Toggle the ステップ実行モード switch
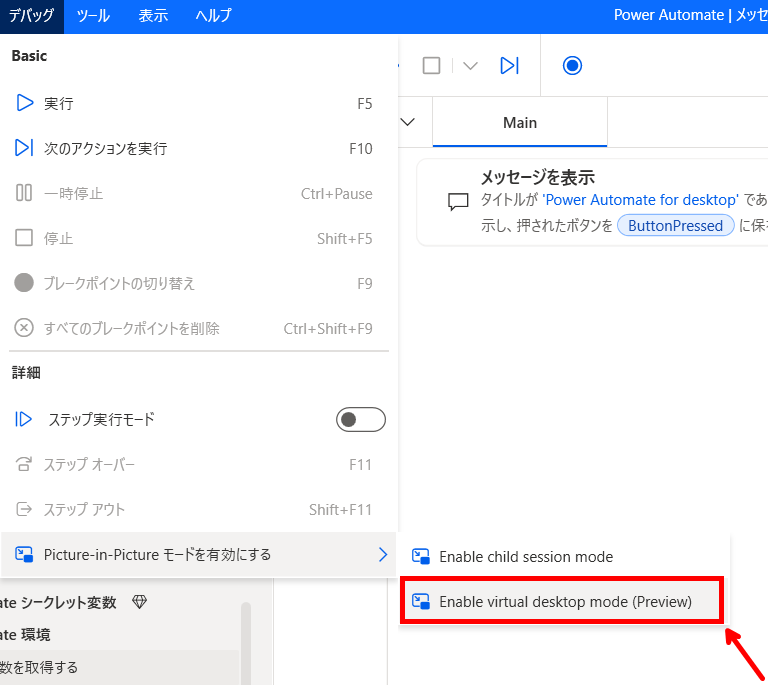This screenshot has height=685, width=768. click(360, 420)
